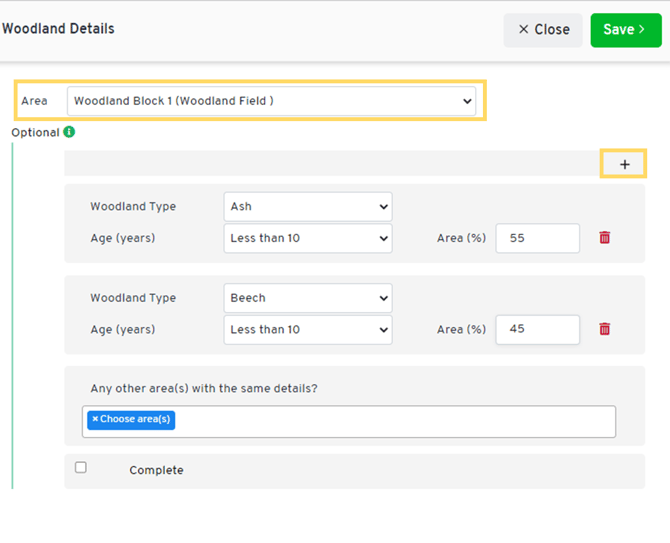Screen dimensions: 670x543
Task: Tick the Complete checkbox
Action: click(81, 467)
